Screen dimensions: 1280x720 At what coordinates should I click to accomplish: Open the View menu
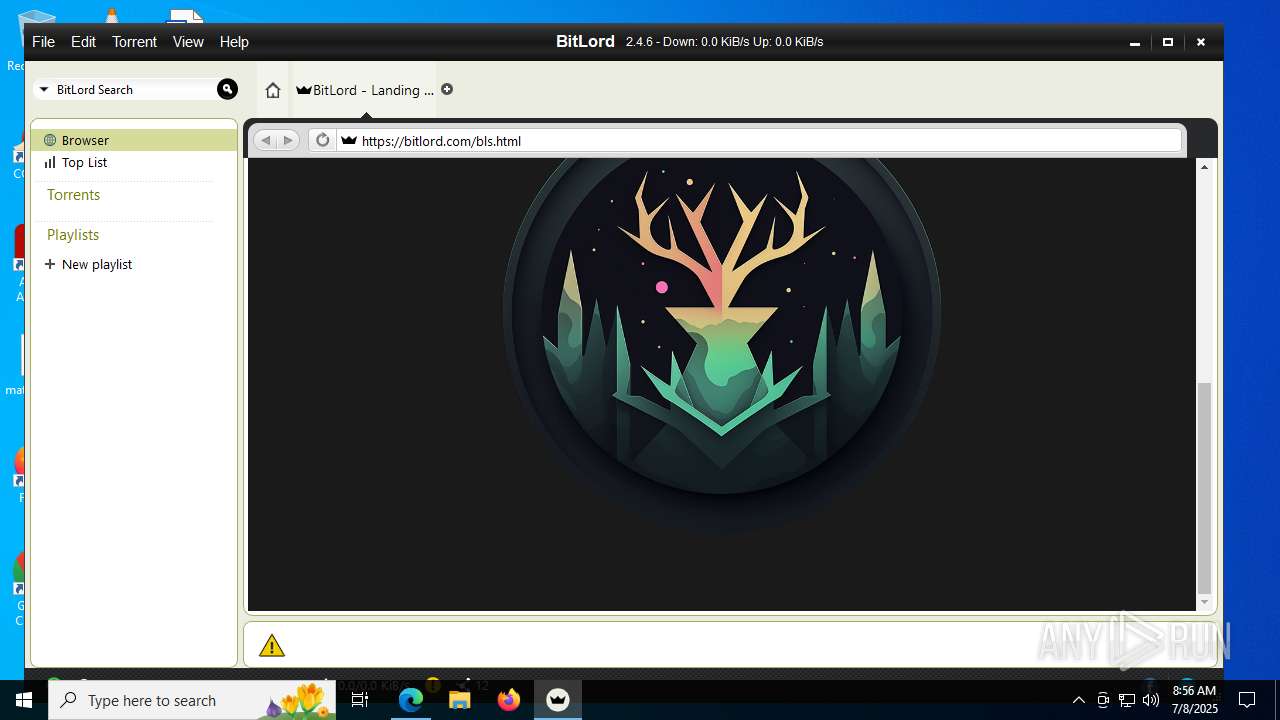pos(188,42)
